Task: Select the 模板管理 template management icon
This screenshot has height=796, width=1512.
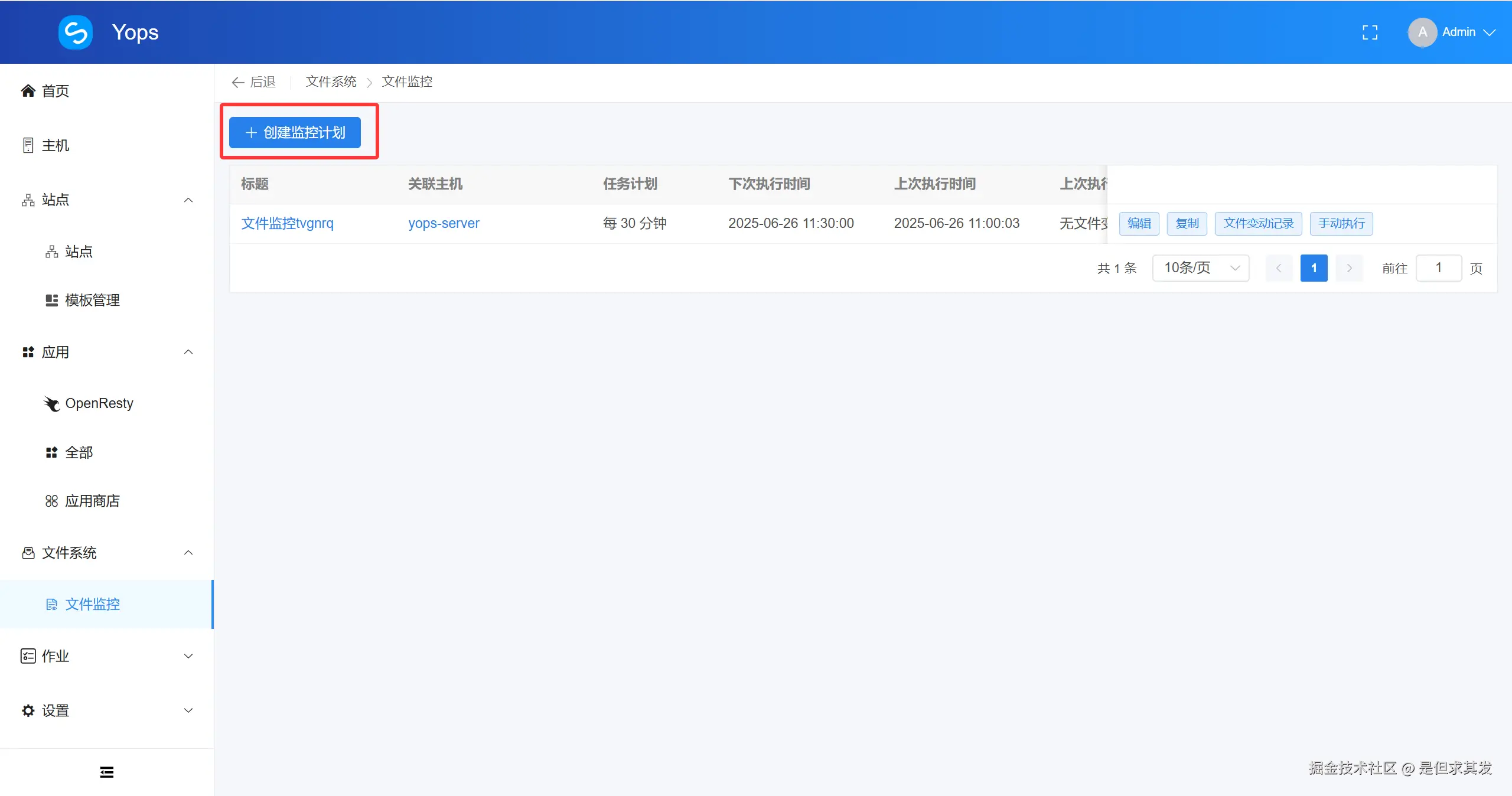Action: tap(51, 299)
